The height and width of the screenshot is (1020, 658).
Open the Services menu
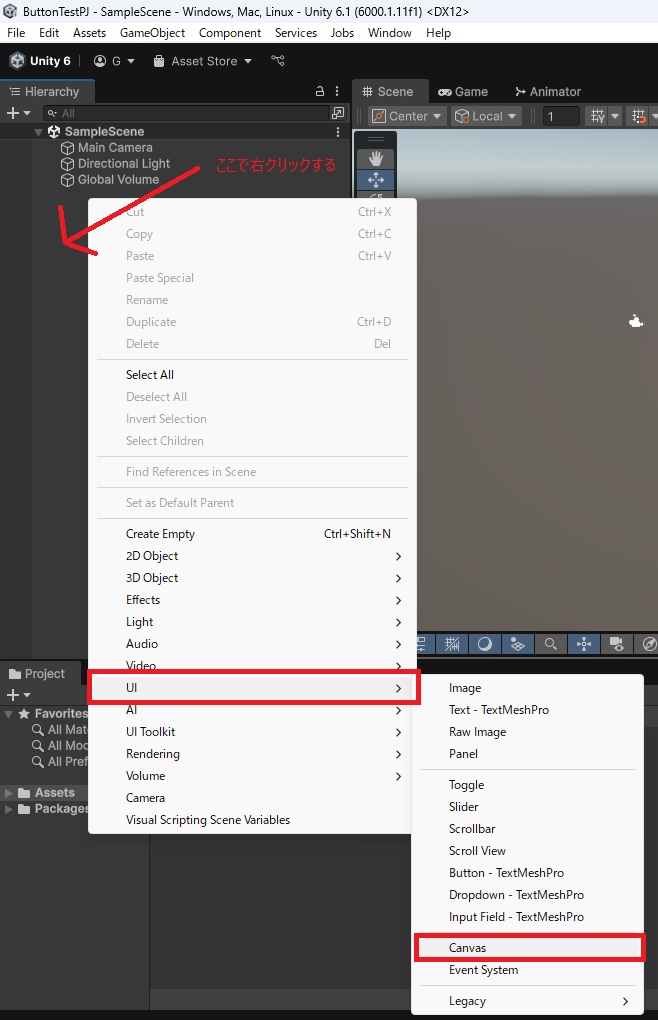tap(296, 33)
